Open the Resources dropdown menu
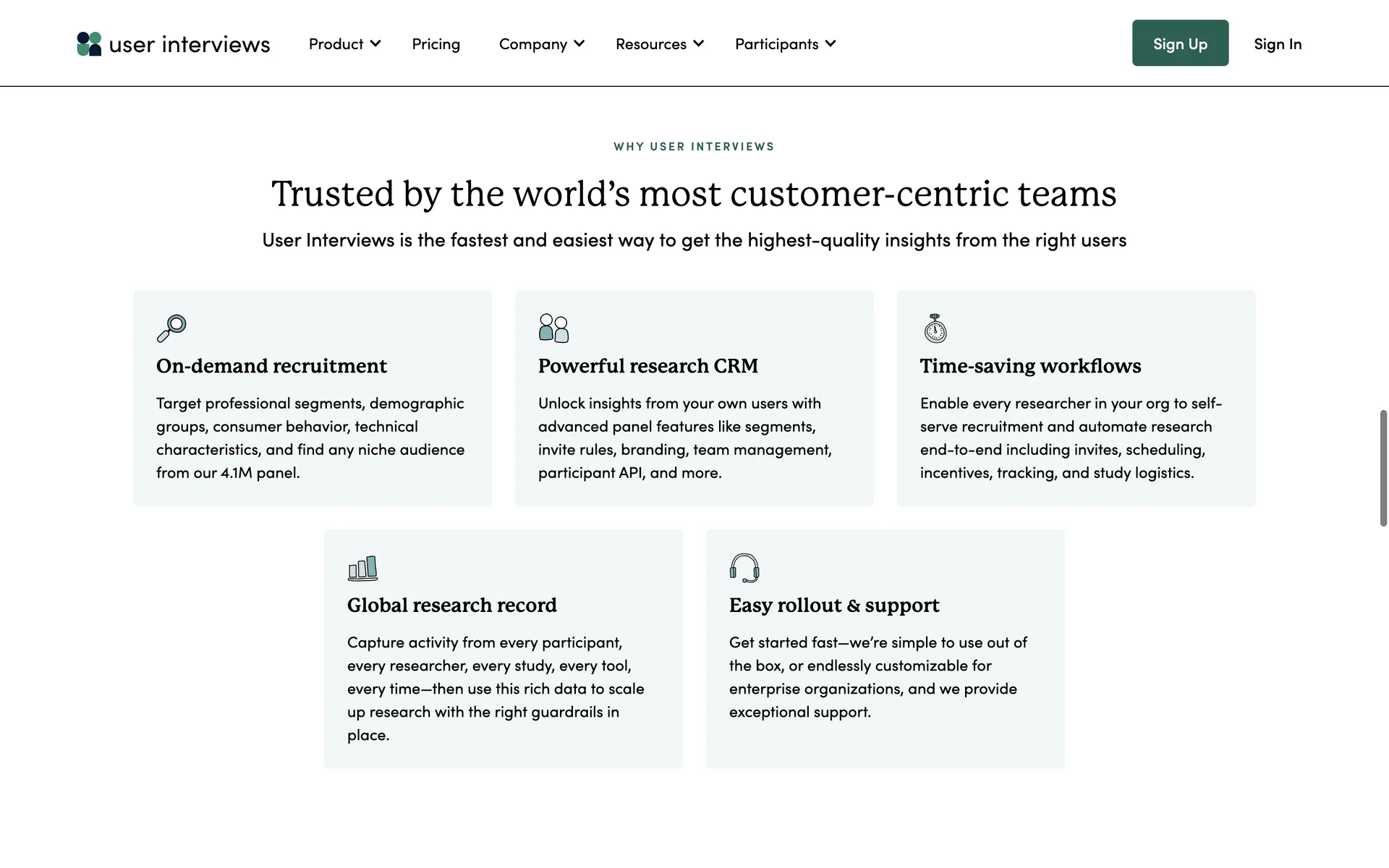The width and height of the screenshot is (1389, 868). (x=650, y=43)
